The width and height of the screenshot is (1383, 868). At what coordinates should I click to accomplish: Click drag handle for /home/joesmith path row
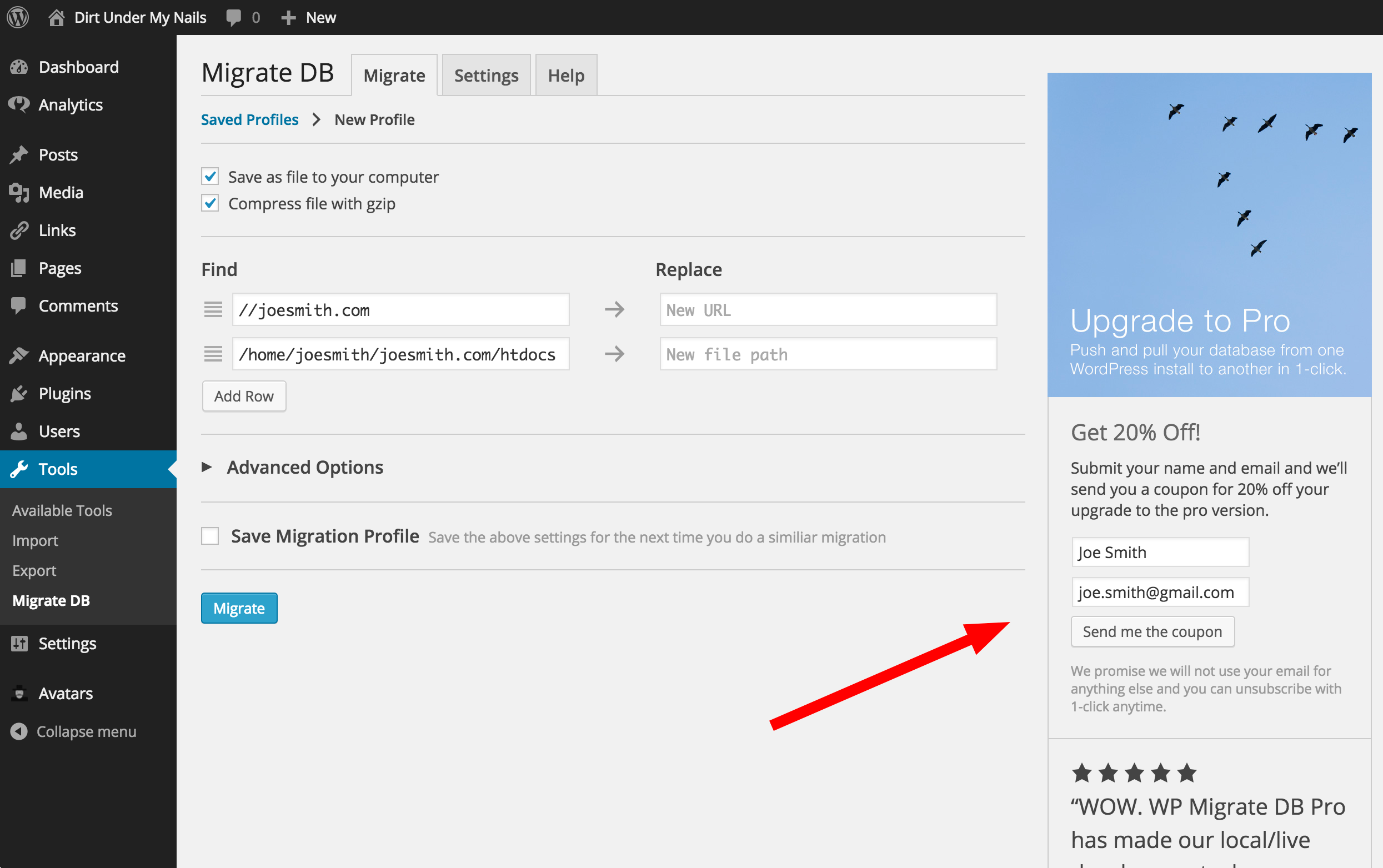213,354
